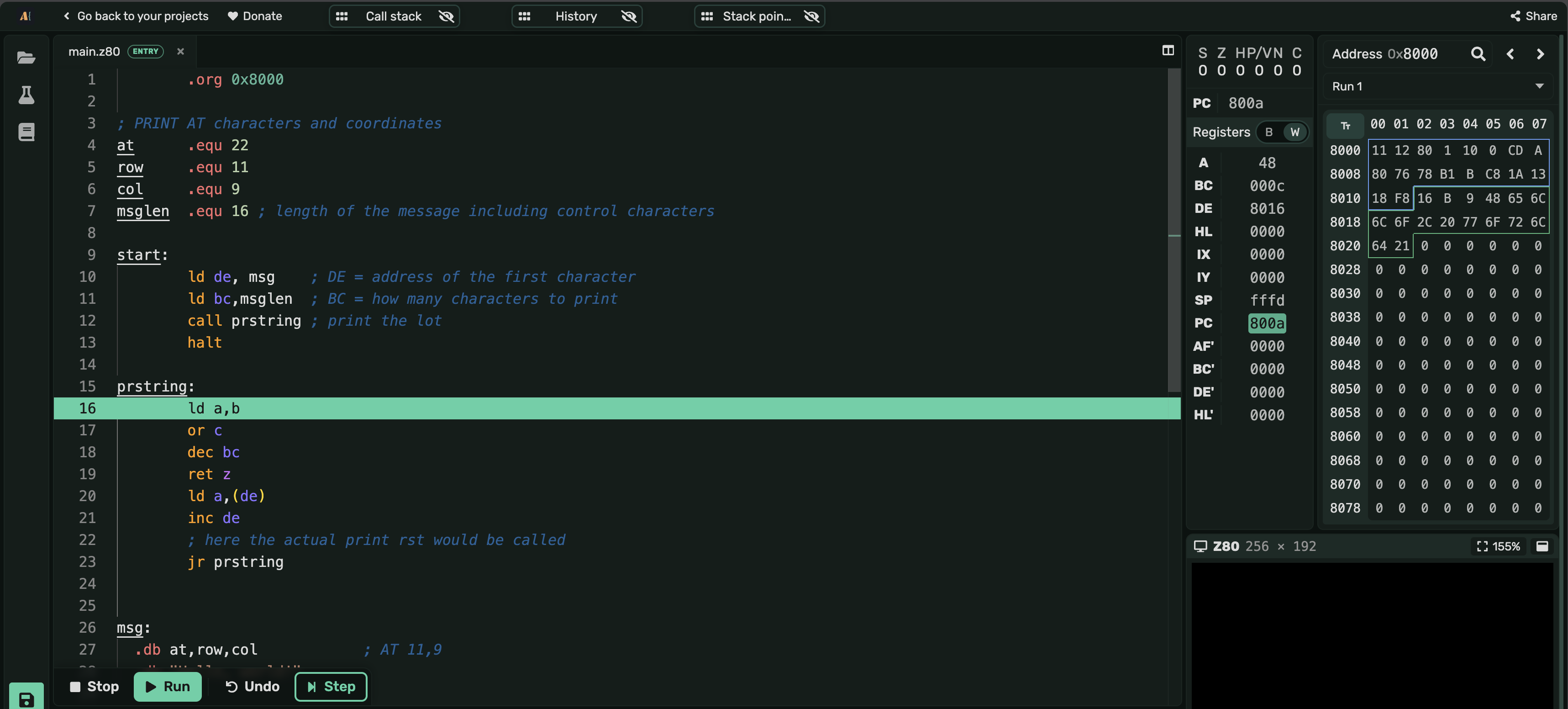Viewport: 1568px width, 709px height.
Task: Toggle split editor layout icon
Action: pos(1168,51)
